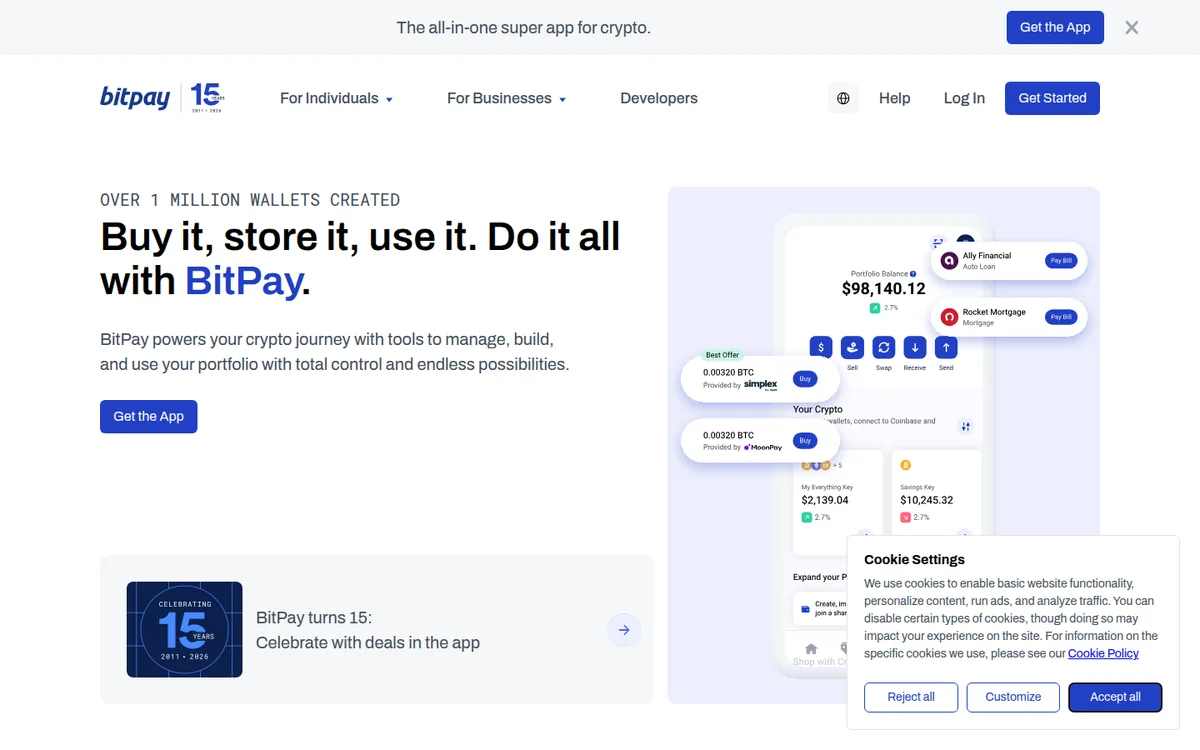Click Buy on the MoonPay offer
Image resolution: width=1200 pixels, height=750 pixels.
point(805,441)
